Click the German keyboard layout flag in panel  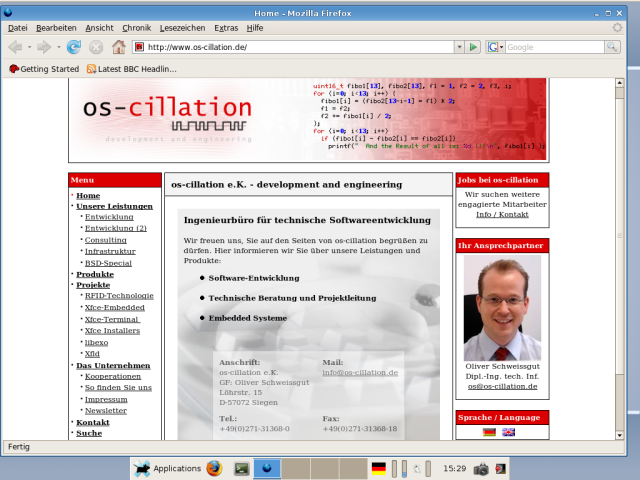click(379, 469)
